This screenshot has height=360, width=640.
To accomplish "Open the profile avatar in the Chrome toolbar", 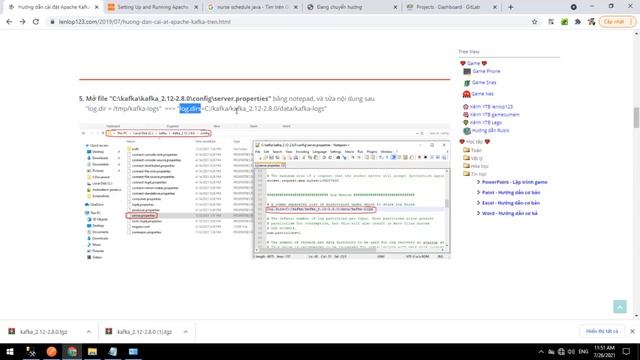I will point(591,22).
